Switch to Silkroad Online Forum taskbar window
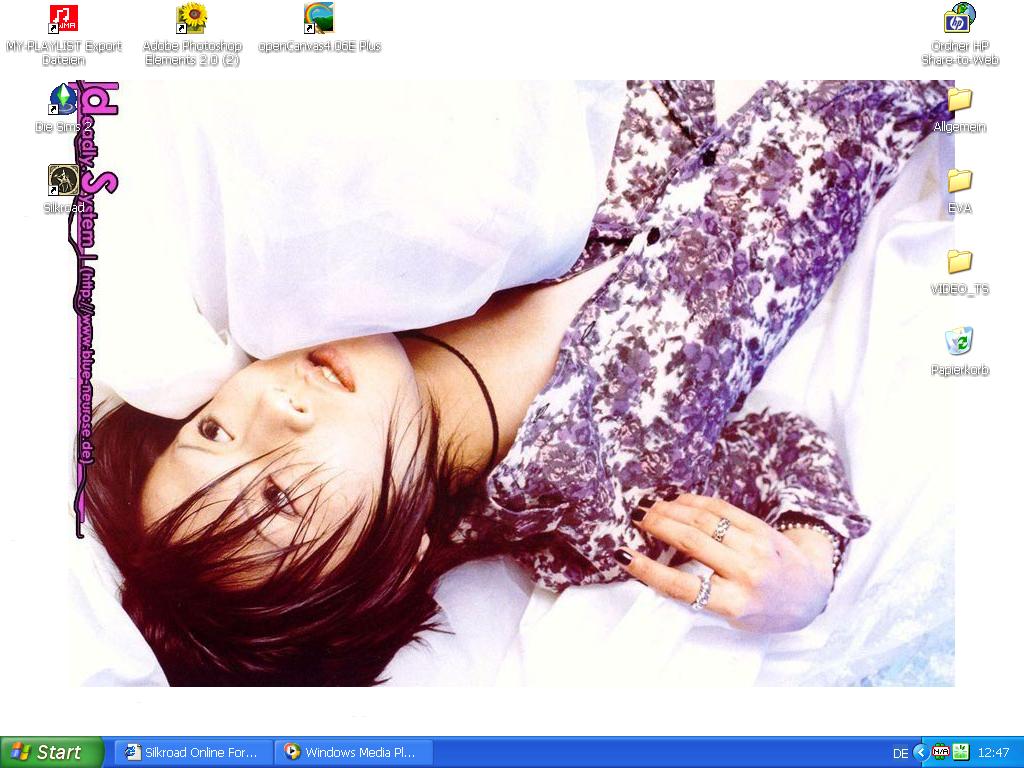 193,752
